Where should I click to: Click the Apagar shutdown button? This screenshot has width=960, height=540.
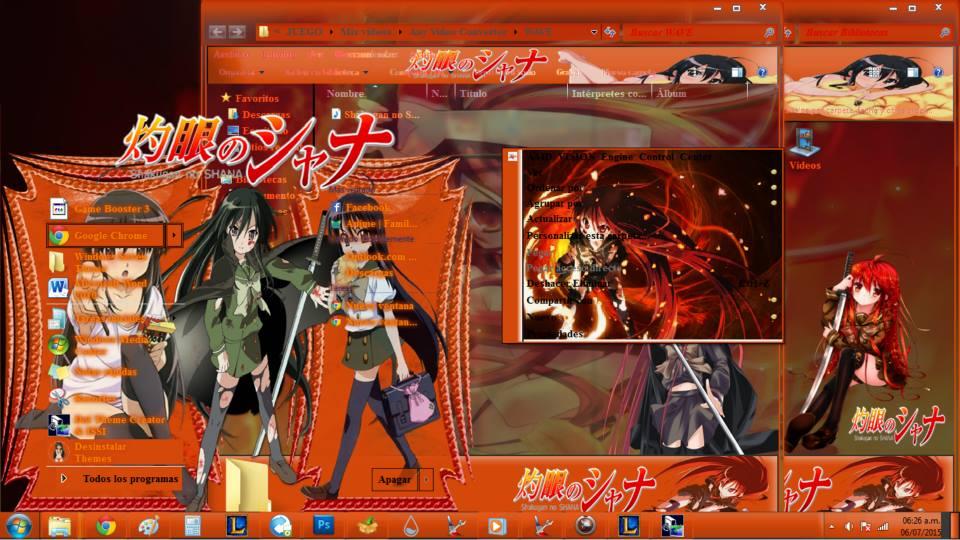(x=394, y=479)
